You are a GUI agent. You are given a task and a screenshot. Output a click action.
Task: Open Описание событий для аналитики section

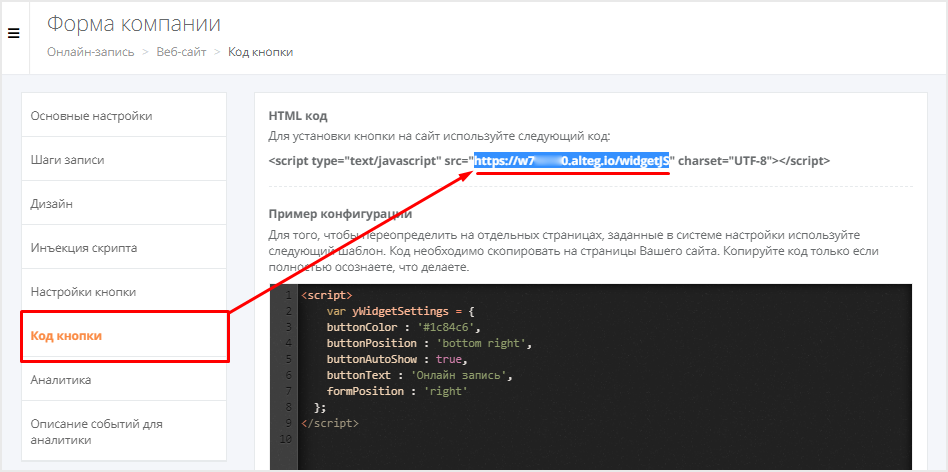[x=124, y=432]
